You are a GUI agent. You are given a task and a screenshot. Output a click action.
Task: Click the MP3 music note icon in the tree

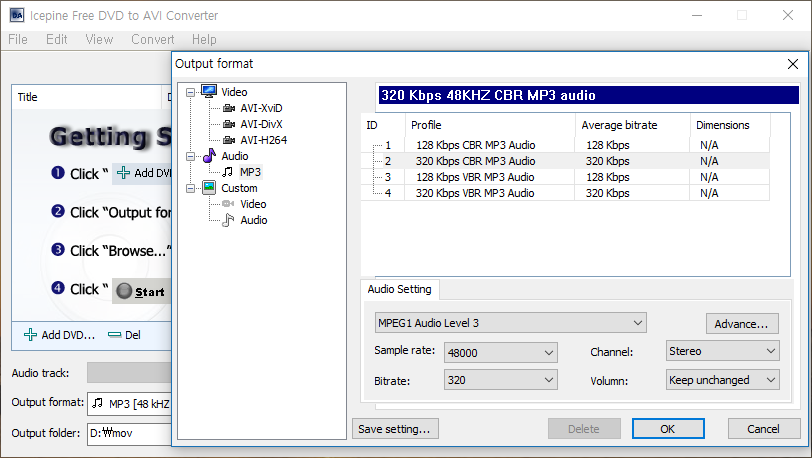pos(227,171)
